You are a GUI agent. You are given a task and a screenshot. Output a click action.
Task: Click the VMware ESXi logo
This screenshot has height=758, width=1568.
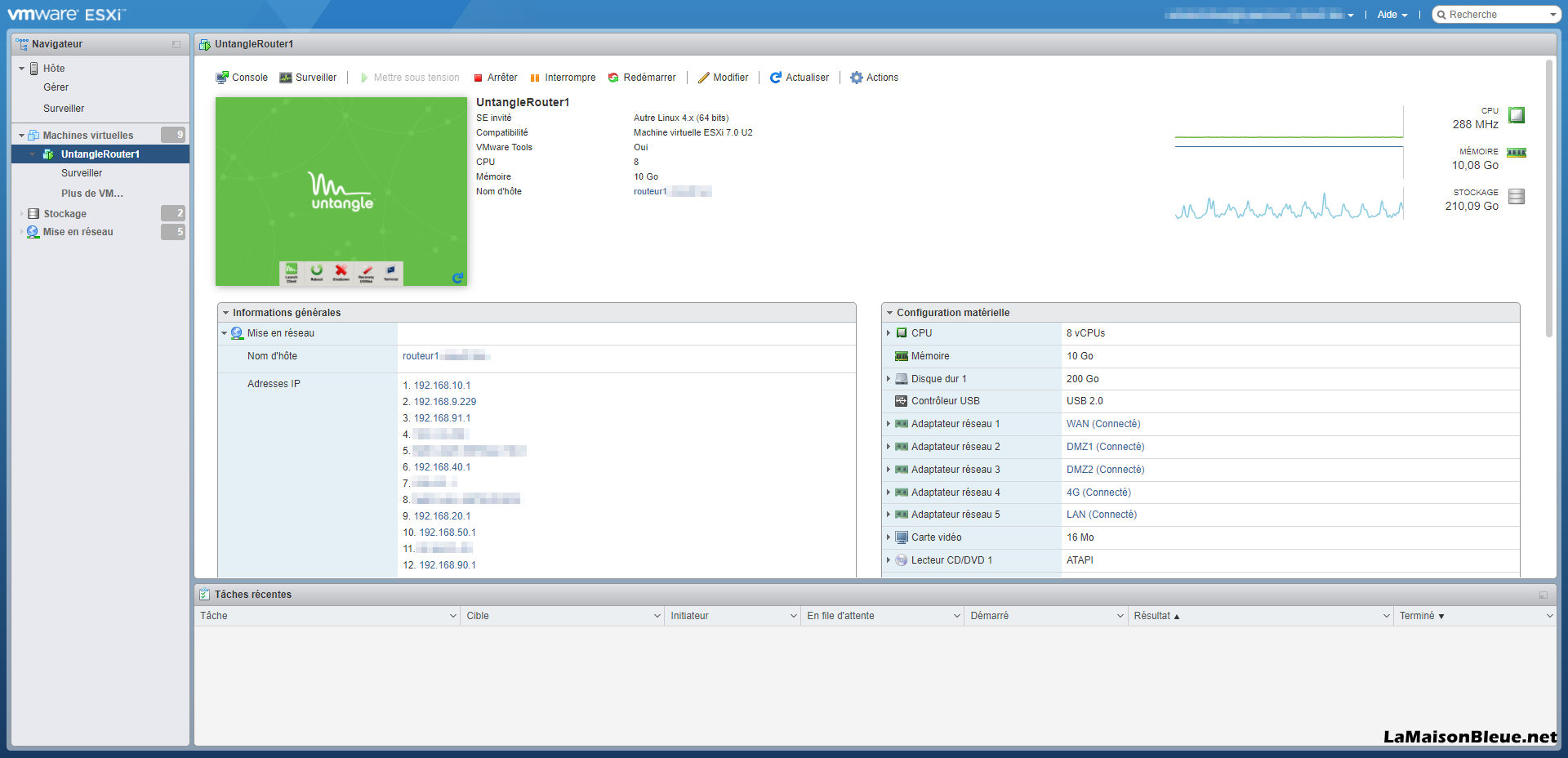[x=66, y=15]
